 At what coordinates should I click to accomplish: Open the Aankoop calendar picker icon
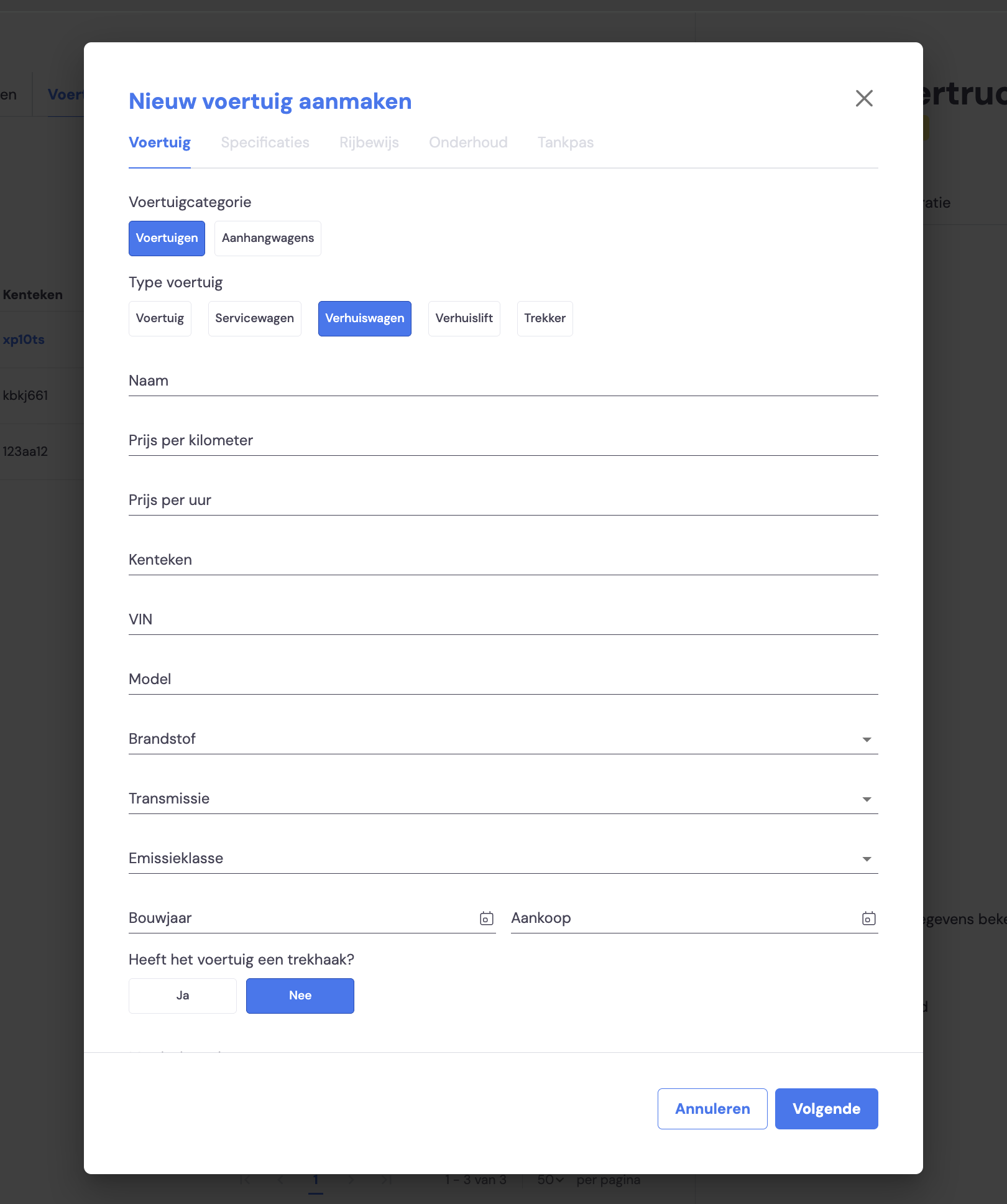click(869, 919)
